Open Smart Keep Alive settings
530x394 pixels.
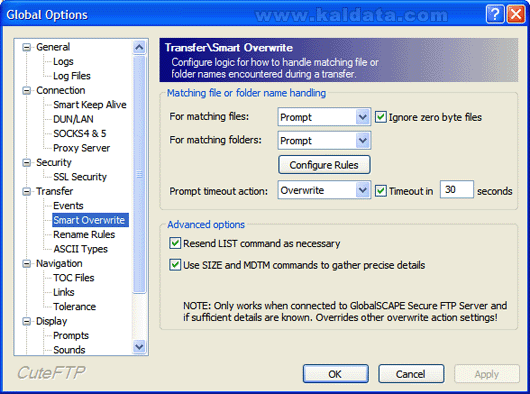90,105
